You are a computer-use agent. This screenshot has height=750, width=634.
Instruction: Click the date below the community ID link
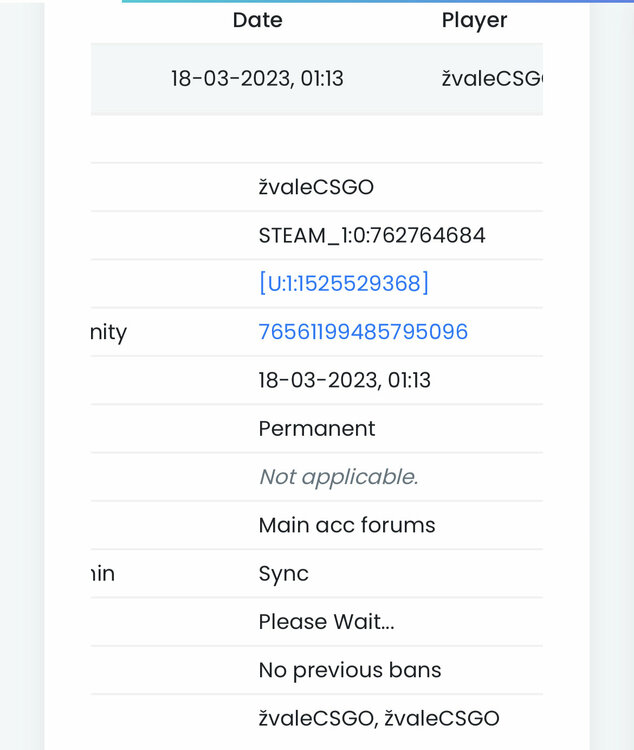tap(344, 380)
